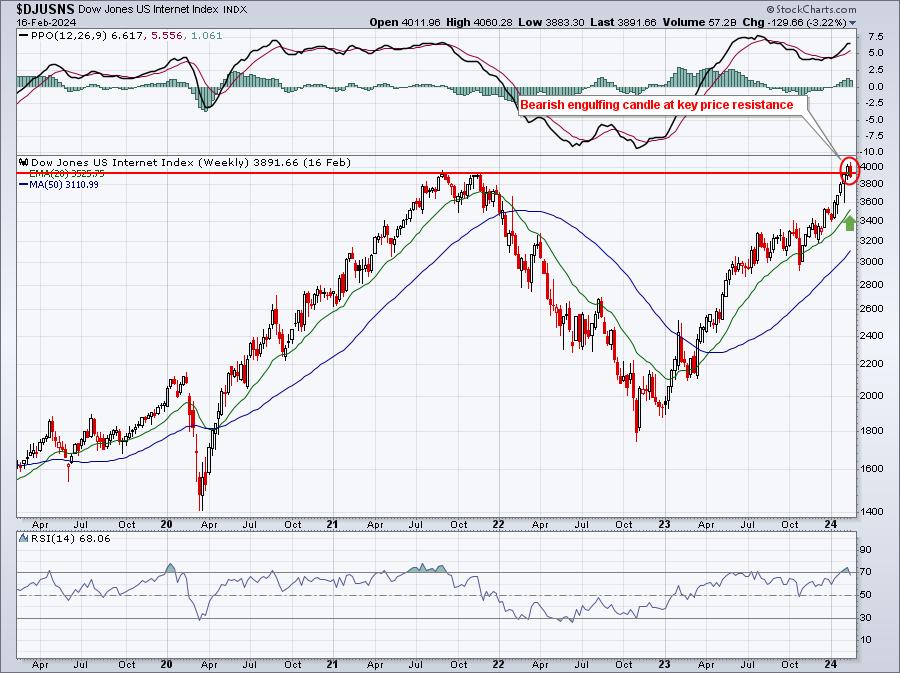The height and width of the screenshot is (673, 900).
Task: Click the red circle around latest candle
Action: click(x=850, y=170)
